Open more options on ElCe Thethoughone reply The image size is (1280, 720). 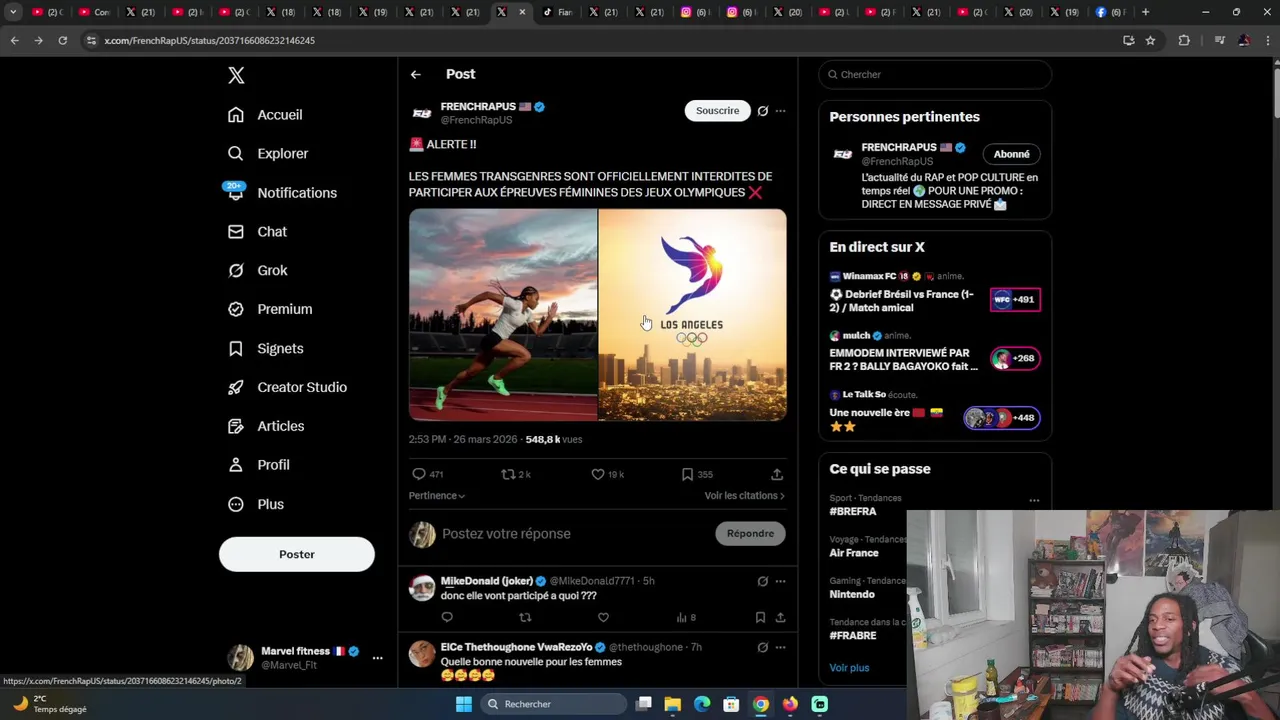(x=781, y=647)
